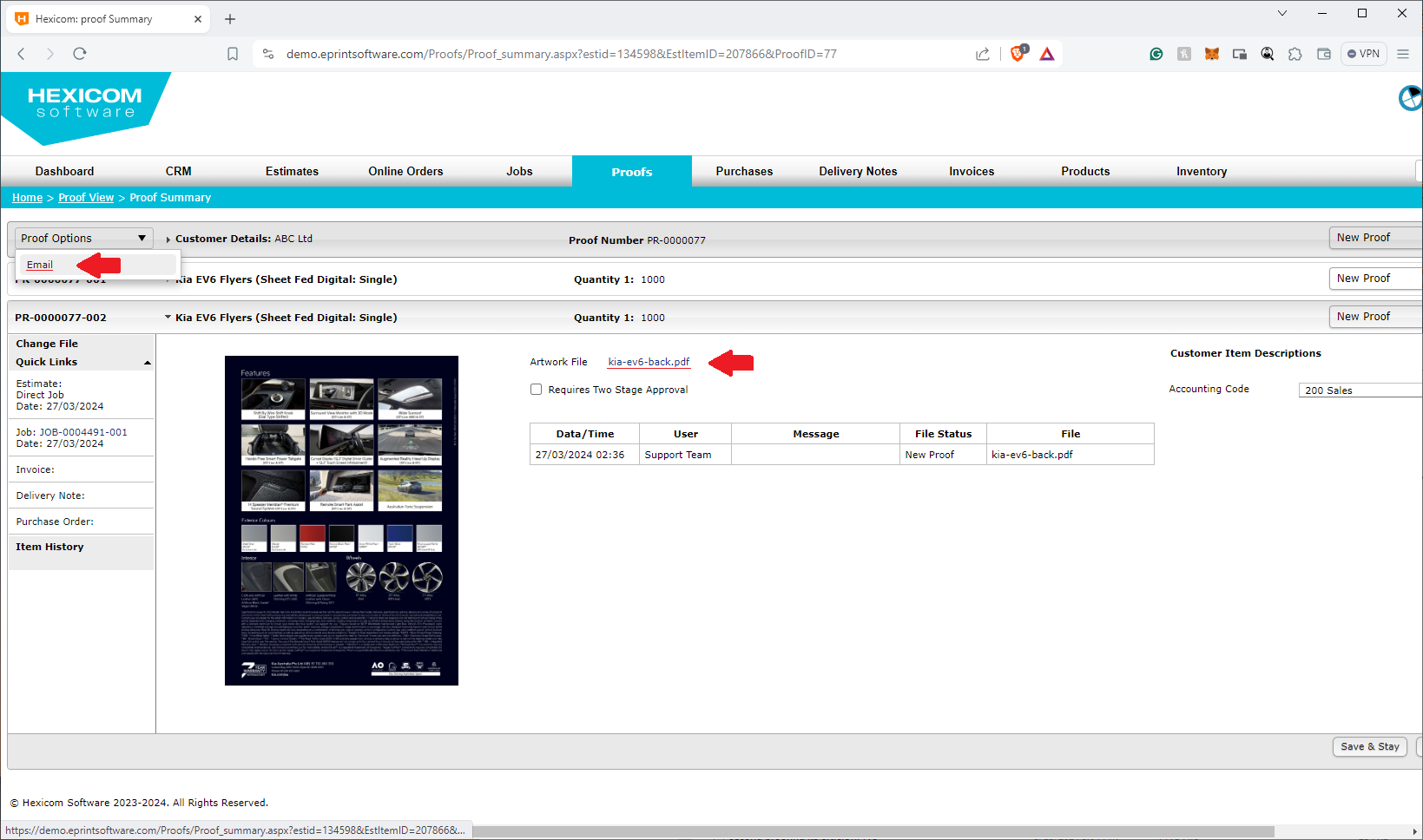1423x840 pixels.
Task: Open tab search dropdown arrow
Action: [1282, 13]
